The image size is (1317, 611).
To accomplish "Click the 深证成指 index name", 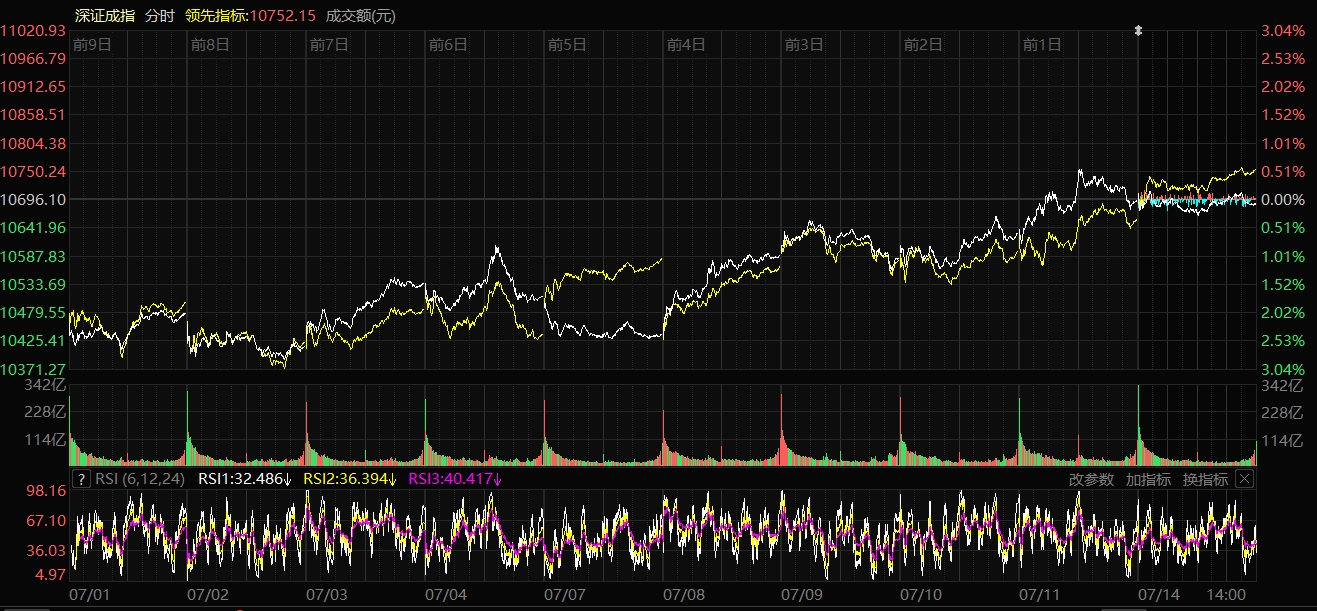I will click(x=105, y=15).
